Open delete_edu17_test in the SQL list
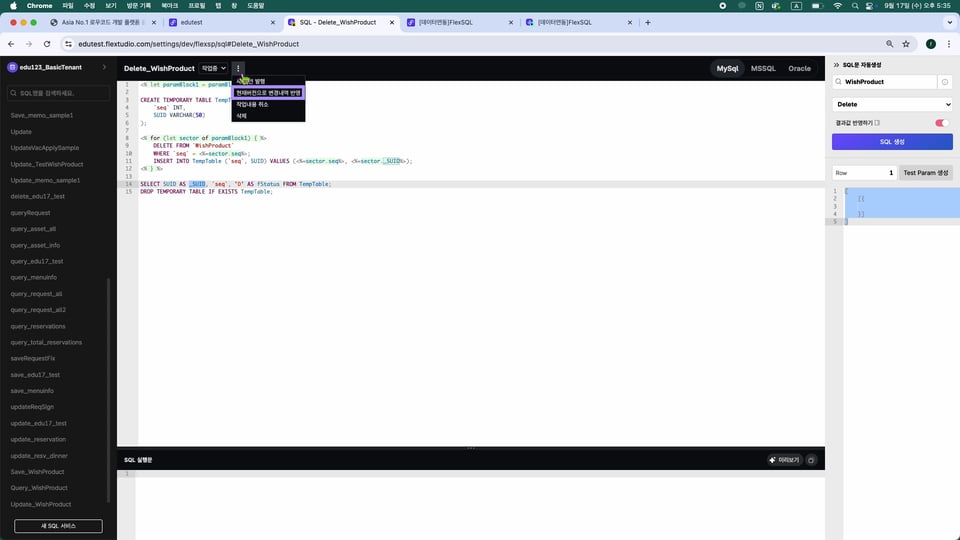The width and height of the screenshot is (960, 540). tap(37, 197)
